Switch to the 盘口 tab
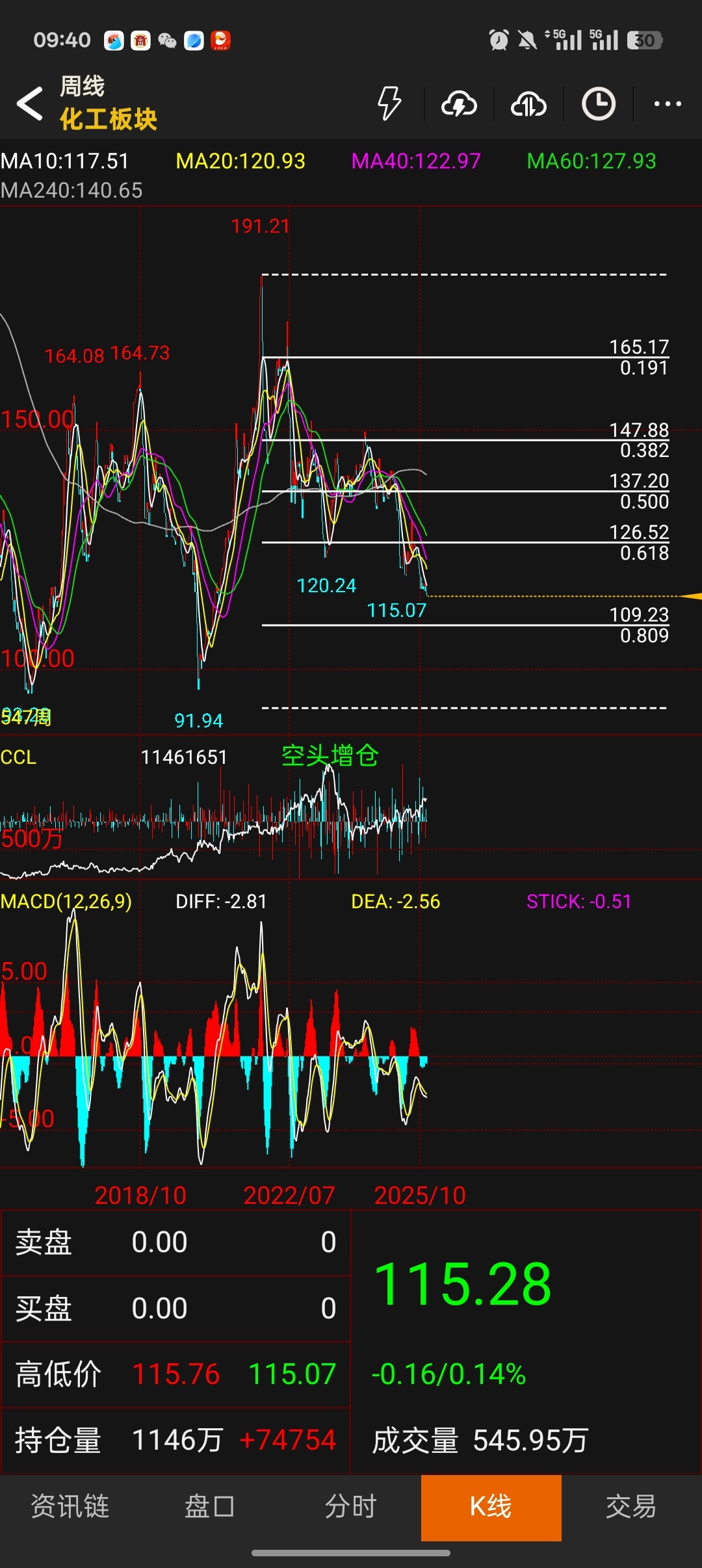 click(x=210, y=1506)
